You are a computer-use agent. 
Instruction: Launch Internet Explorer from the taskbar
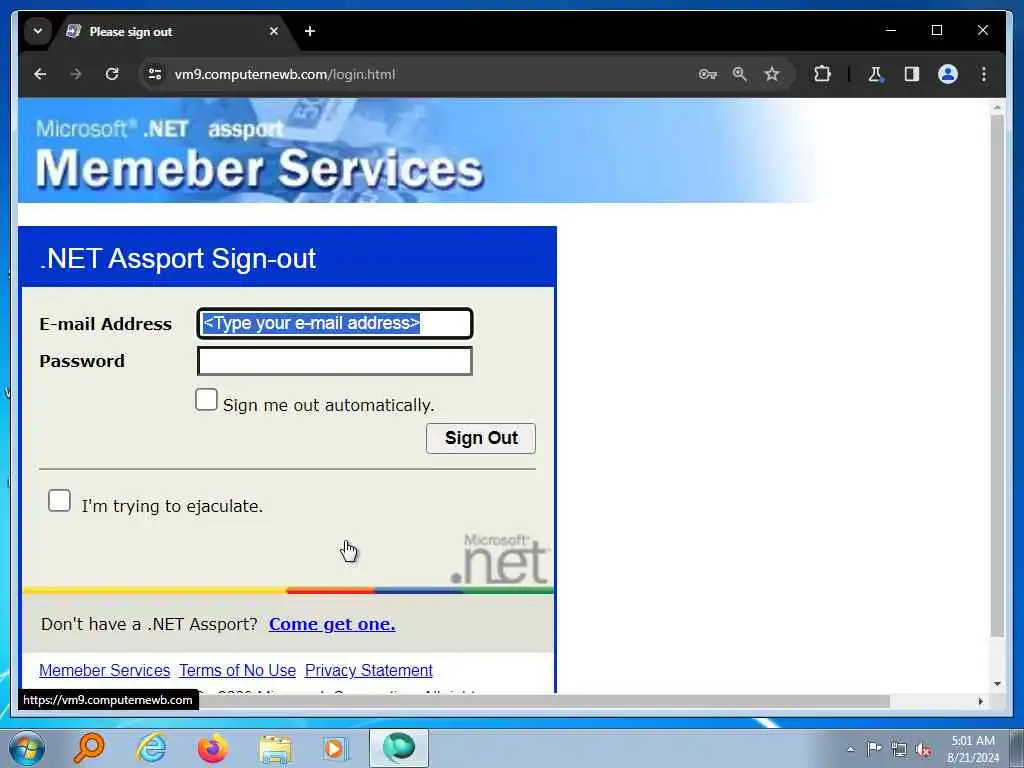pyautogui.click(x=151, y=748)
